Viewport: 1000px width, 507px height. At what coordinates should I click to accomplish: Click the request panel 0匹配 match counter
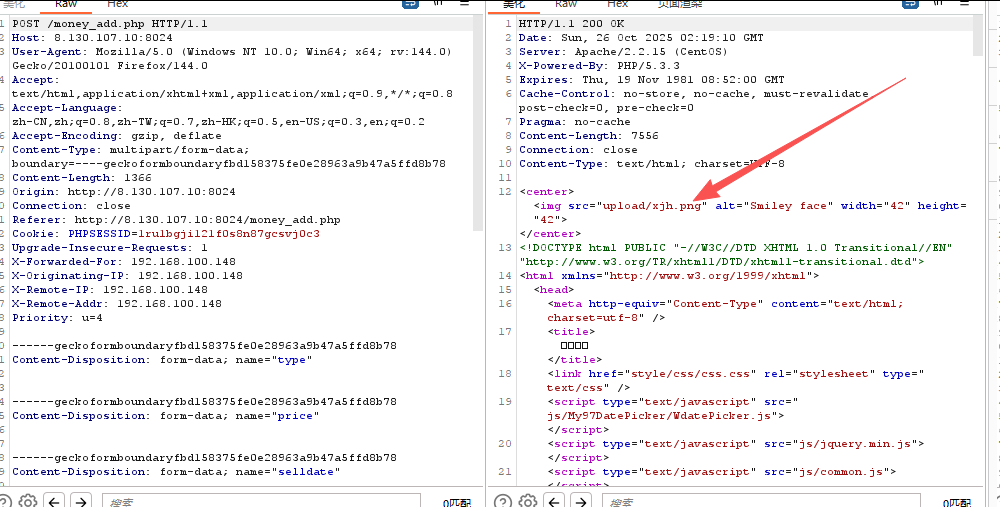click(x=457, y=503)
